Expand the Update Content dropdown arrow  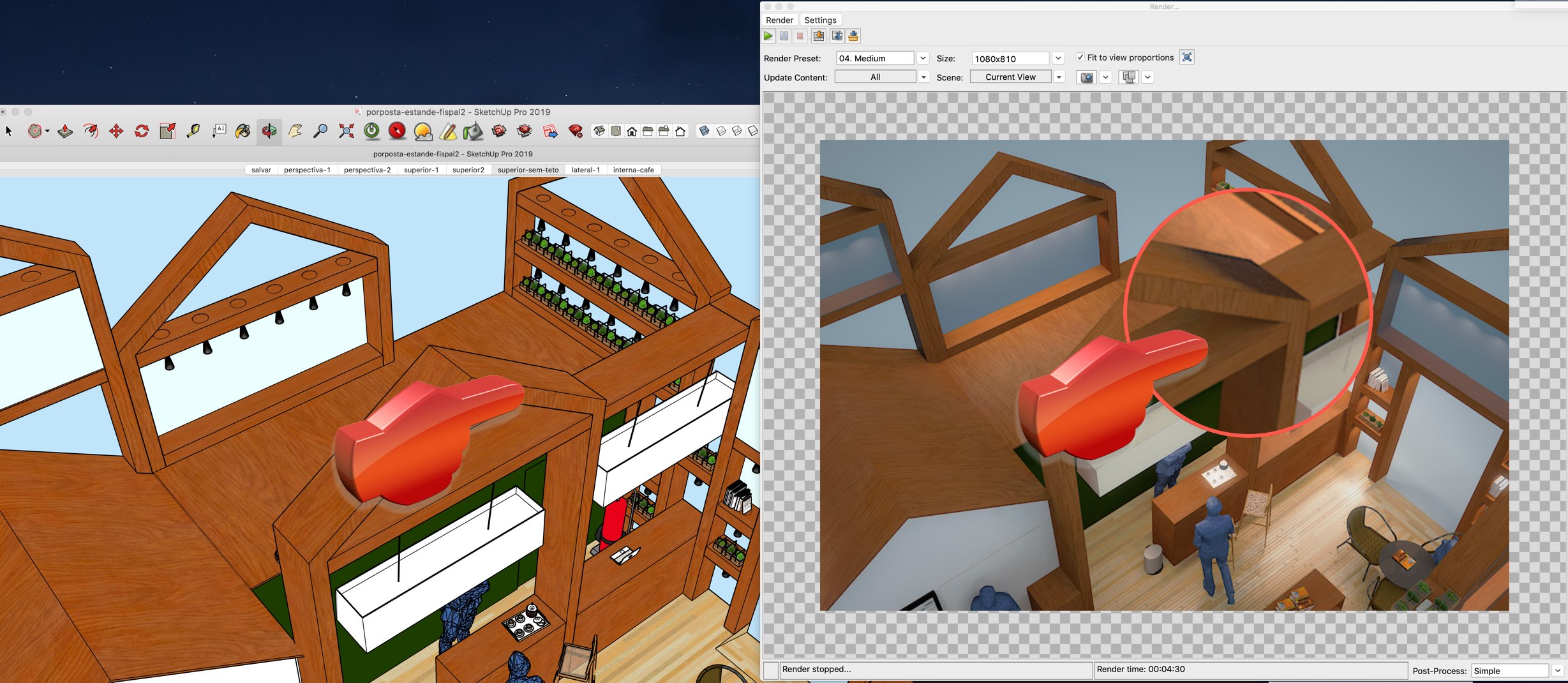[x=923, y=77]
